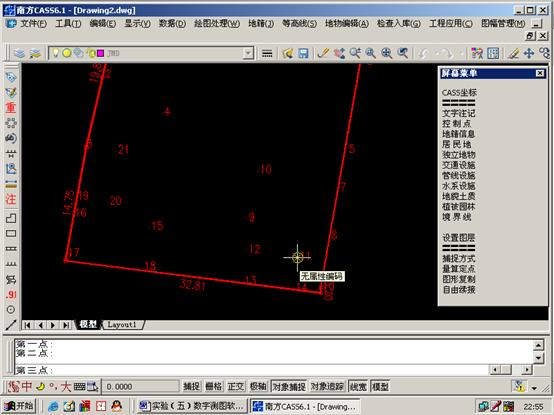Click the 开始 Start button
The image size is (554, 415).
coord(19,407)
